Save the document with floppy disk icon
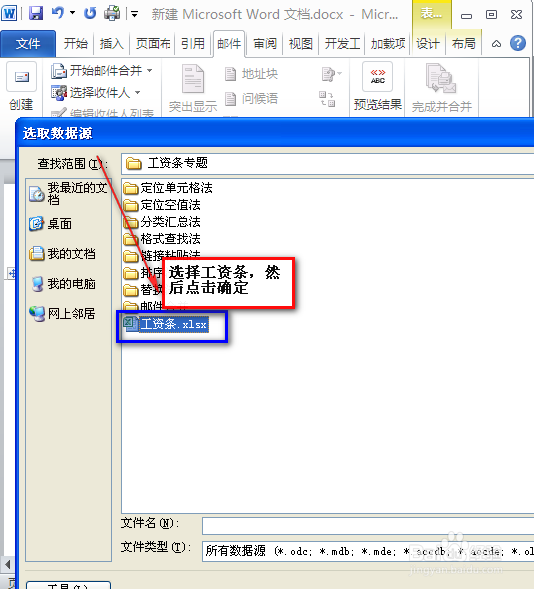 36,14
